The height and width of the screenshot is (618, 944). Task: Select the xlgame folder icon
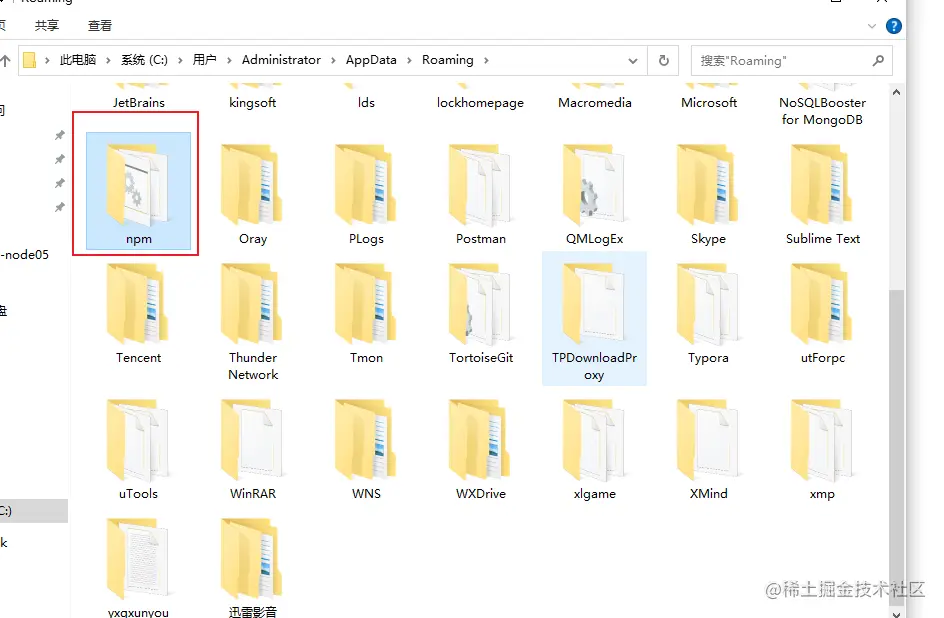pyautogui.click(x=594, y=440)
